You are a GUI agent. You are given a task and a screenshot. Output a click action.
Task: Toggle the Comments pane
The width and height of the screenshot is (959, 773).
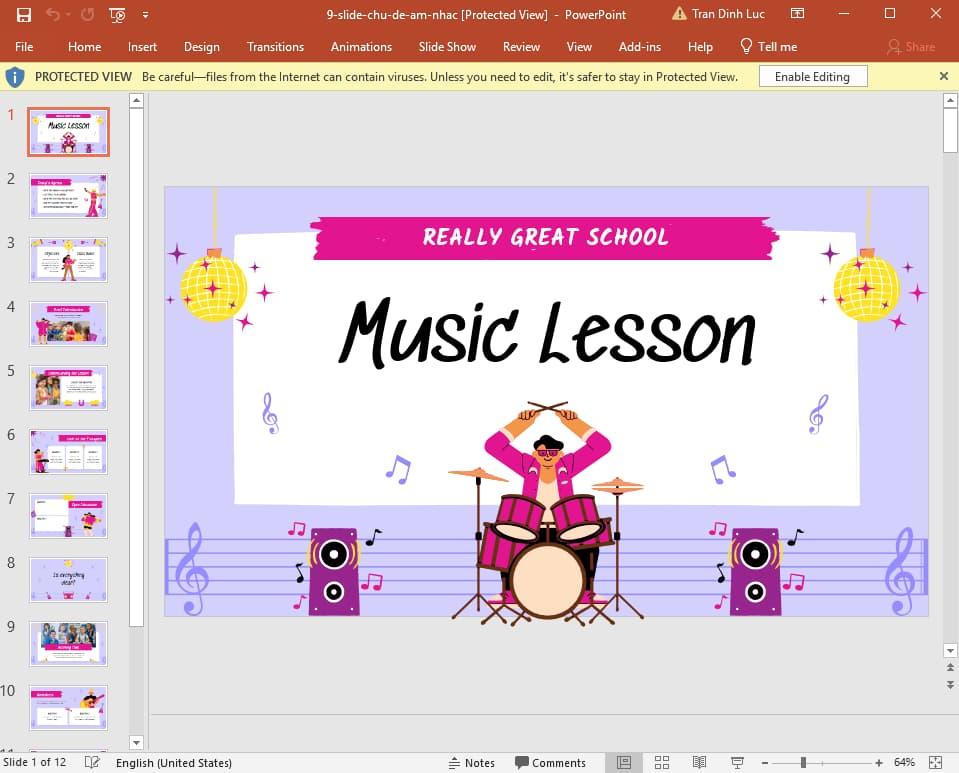(549, 763)
